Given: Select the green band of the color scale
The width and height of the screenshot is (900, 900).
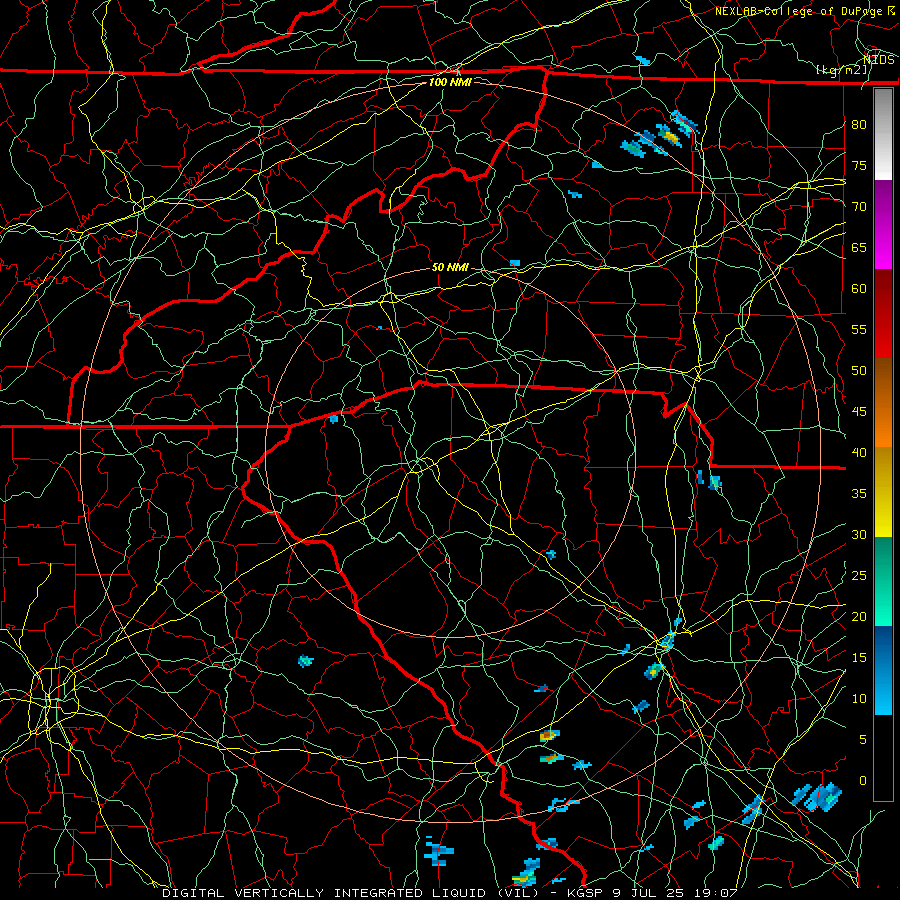Looking at the screenshot, I should [883, 581].
